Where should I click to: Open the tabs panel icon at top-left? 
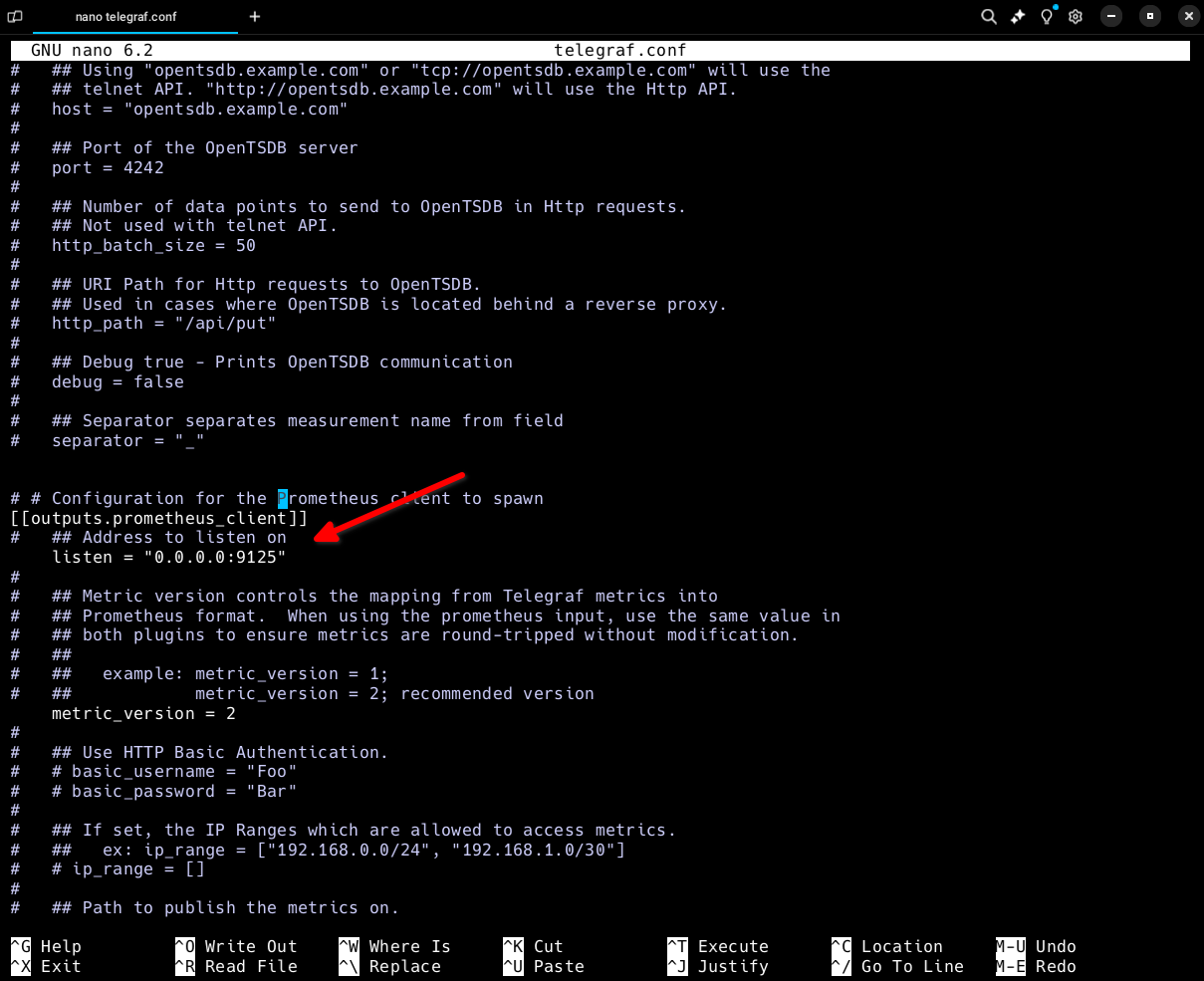(x=15, y=17)
